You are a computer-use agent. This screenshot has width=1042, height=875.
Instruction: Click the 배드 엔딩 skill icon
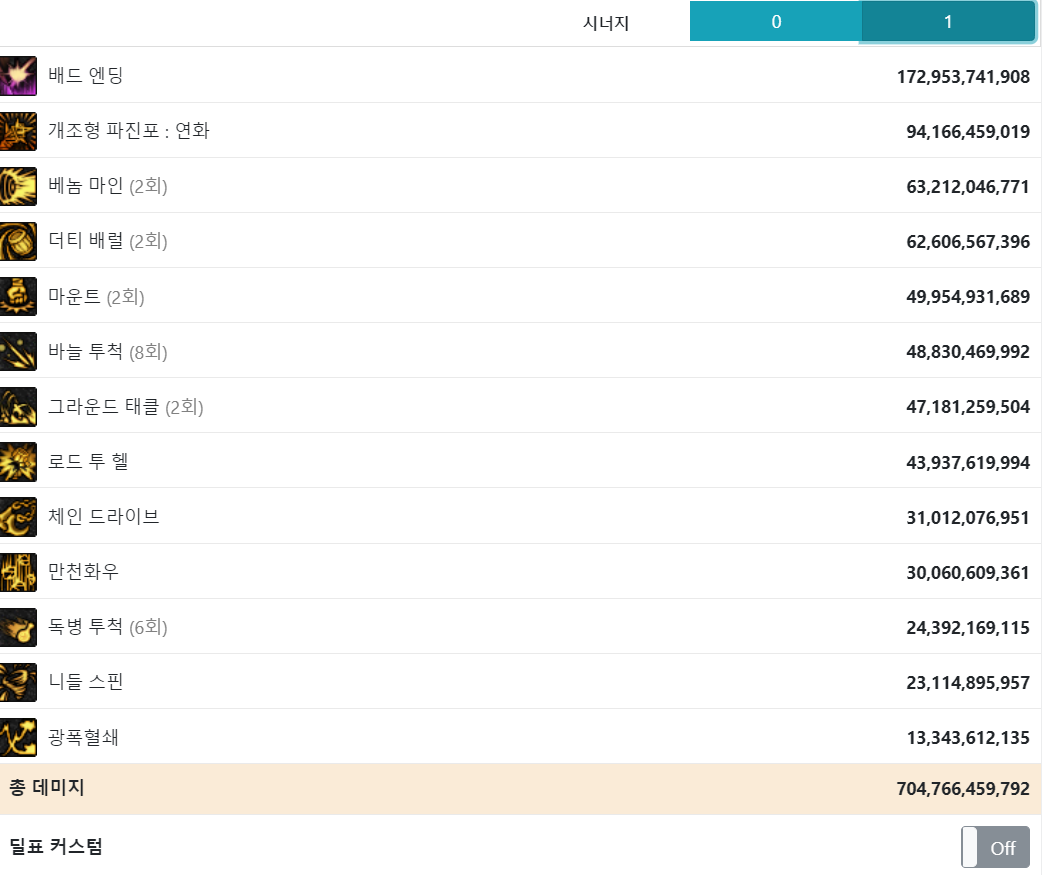(x=18, y=76)
